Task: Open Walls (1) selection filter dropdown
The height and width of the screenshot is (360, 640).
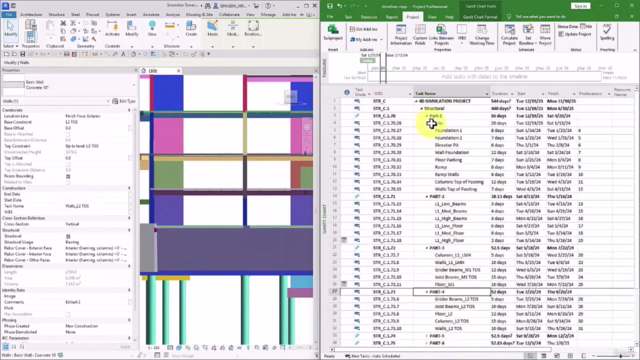Action: (x=108, y=101)
